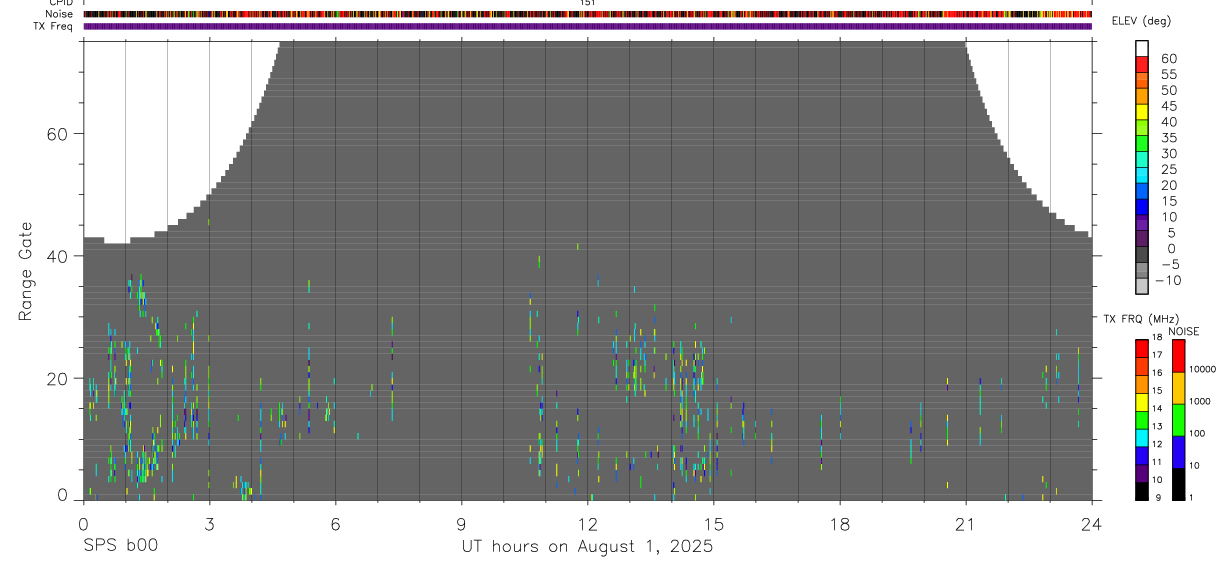Image resolution: width=1228 pixels, height=567 pixels.
Task: Click the ELEV legend value '55'
Action: tap(1168, 74)
